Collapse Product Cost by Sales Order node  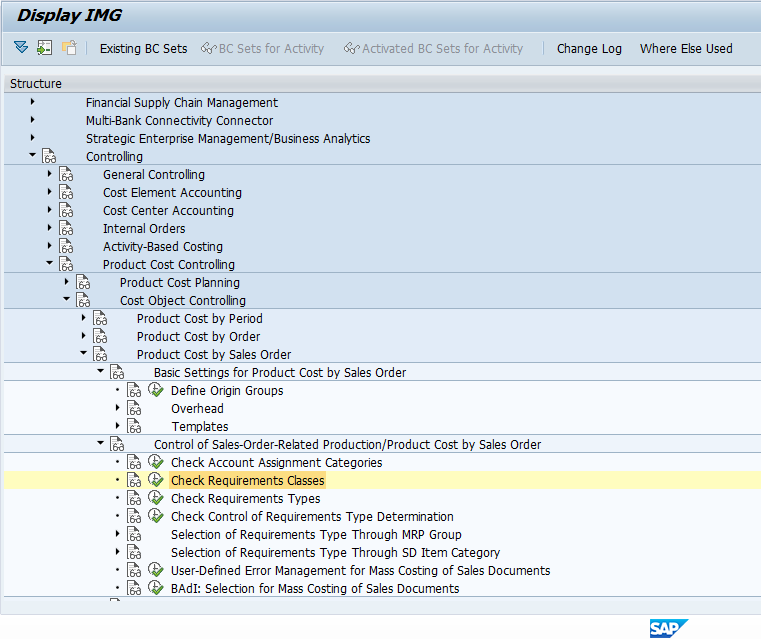(83, 353)
